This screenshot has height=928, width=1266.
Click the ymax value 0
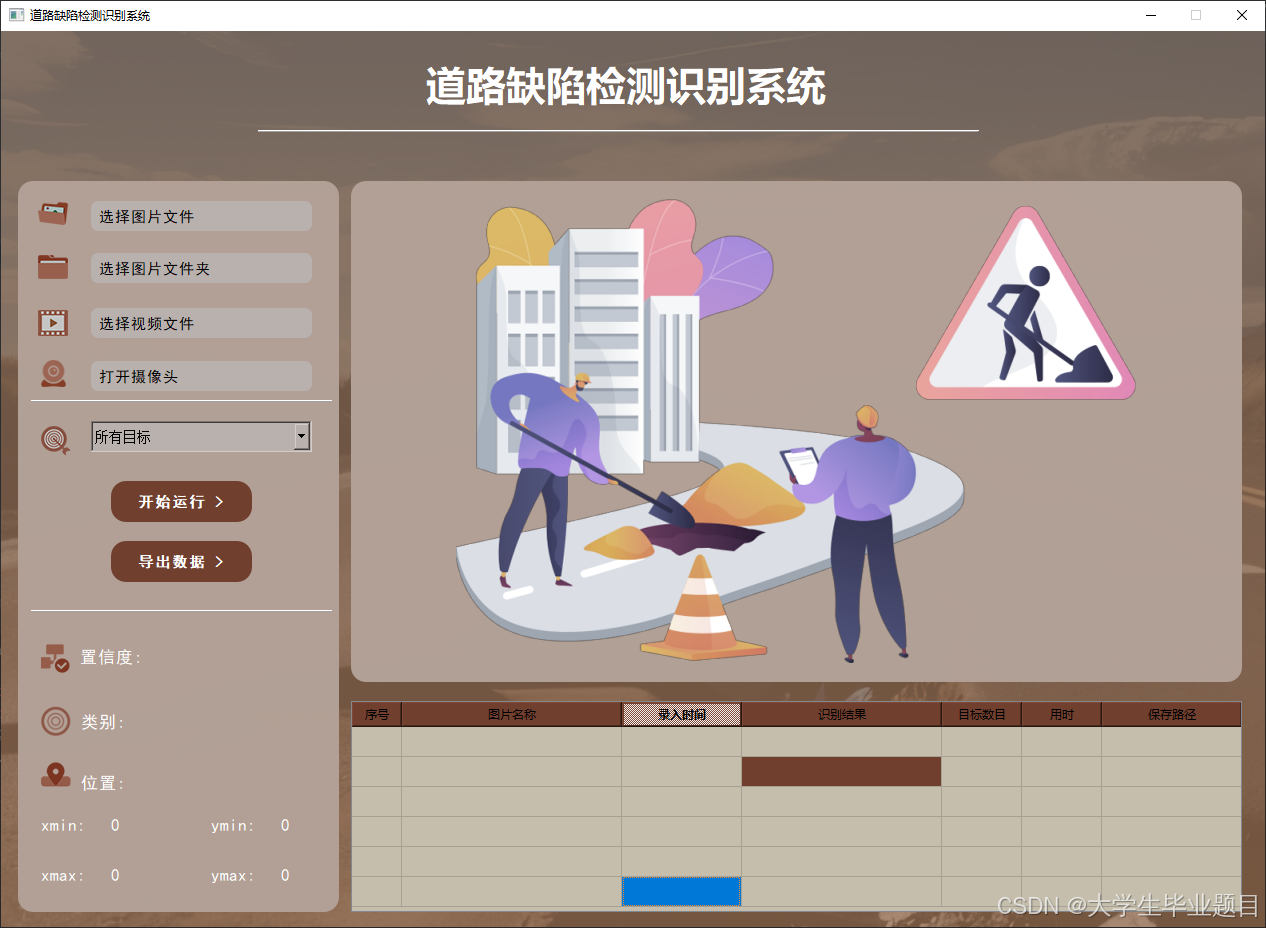(x=285, y=875)
